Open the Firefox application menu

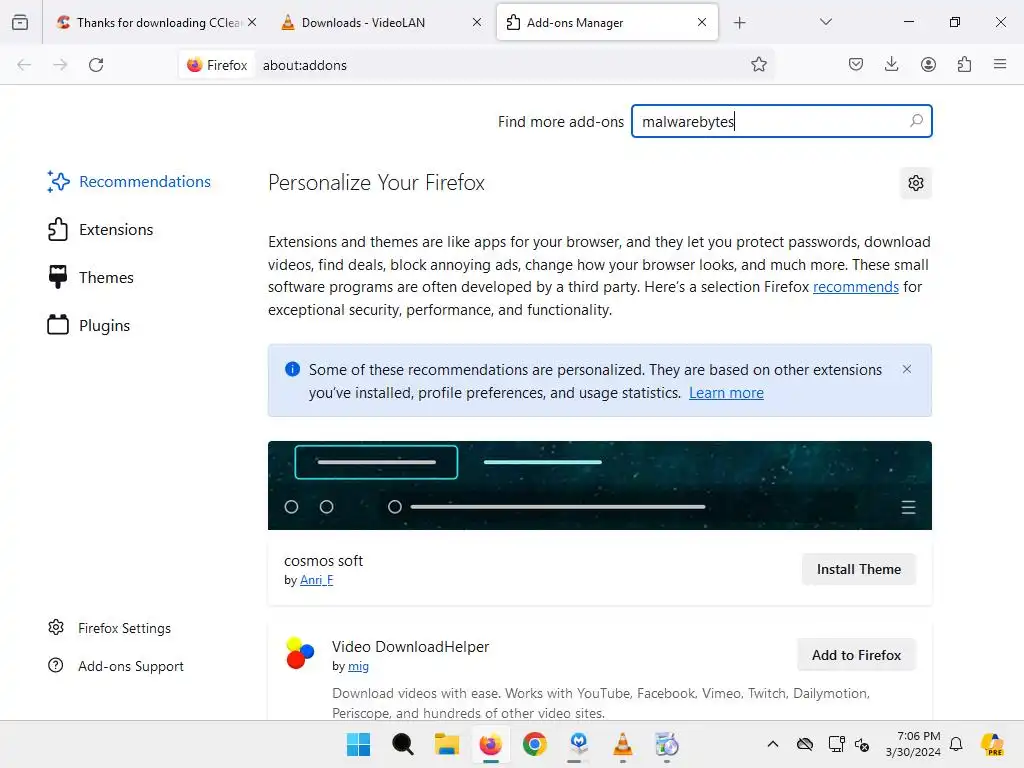click(1000, 64)
